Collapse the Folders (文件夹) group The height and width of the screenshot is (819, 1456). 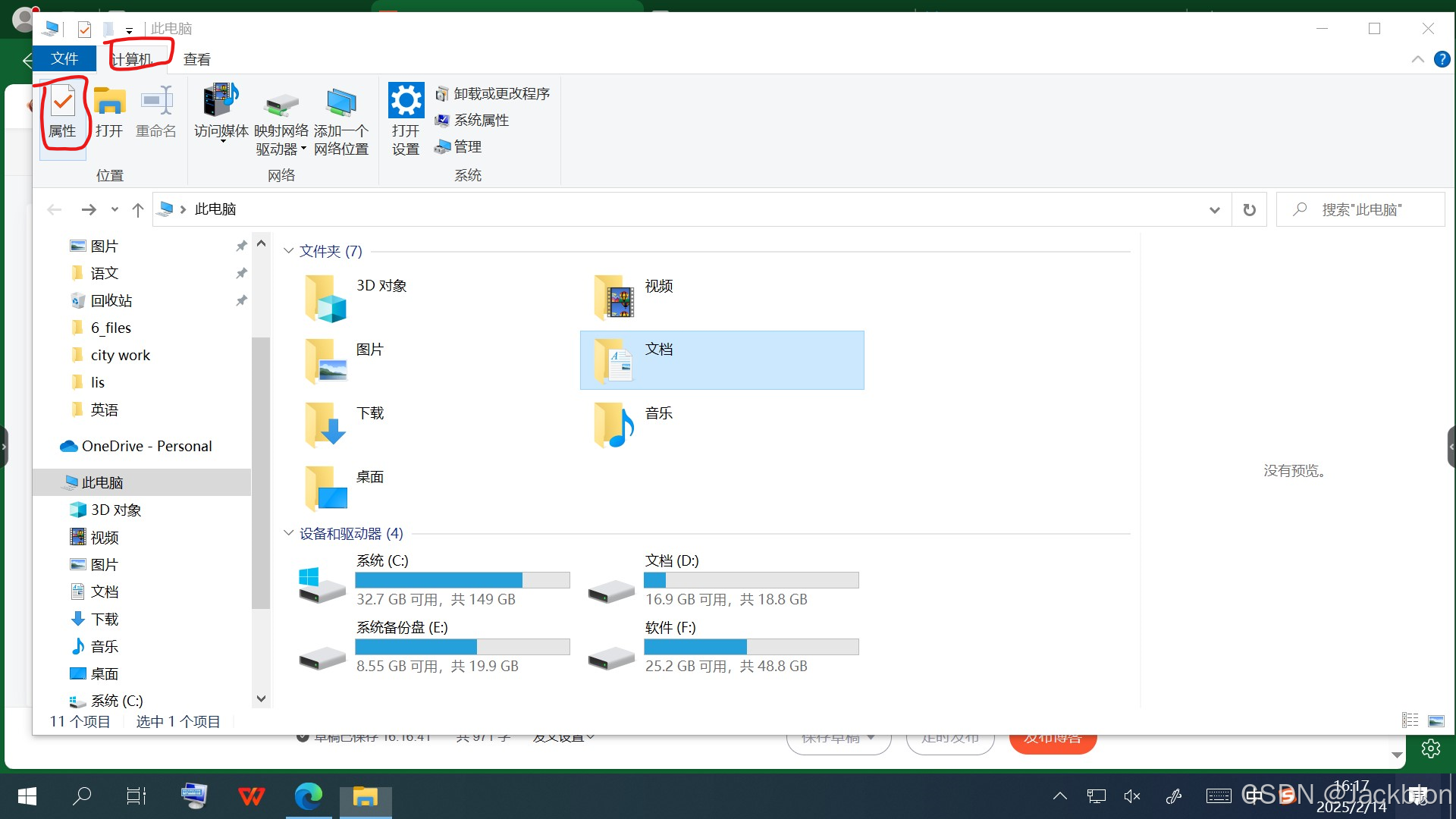tap(288, 251)
